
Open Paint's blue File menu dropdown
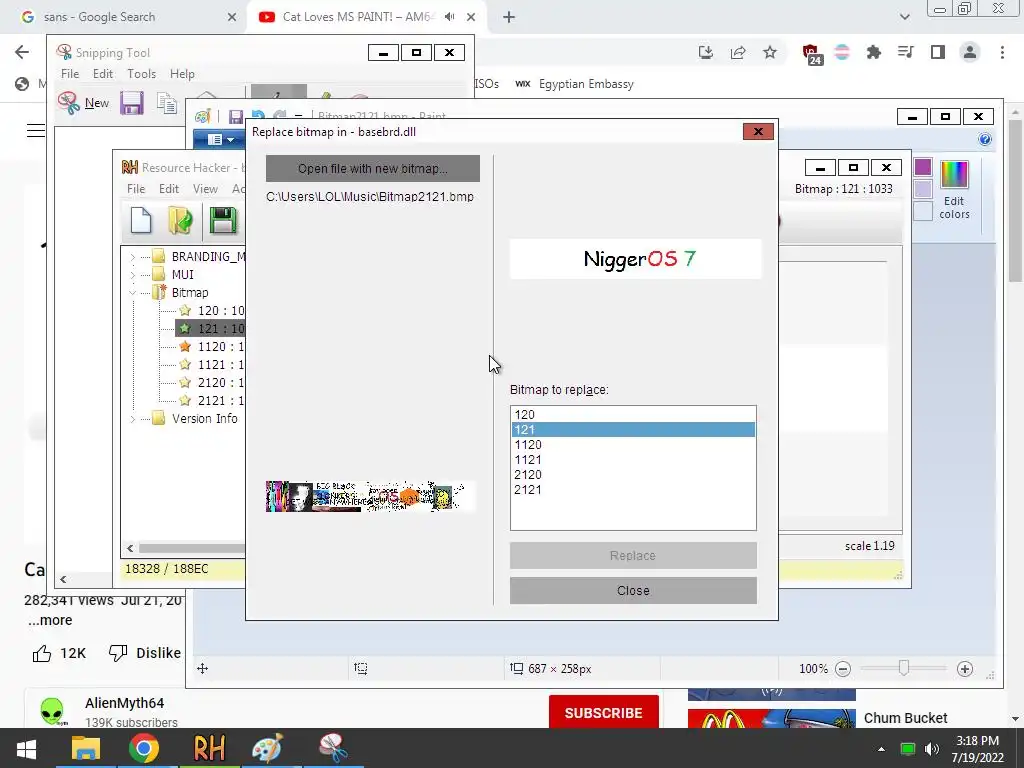point(220,139)
